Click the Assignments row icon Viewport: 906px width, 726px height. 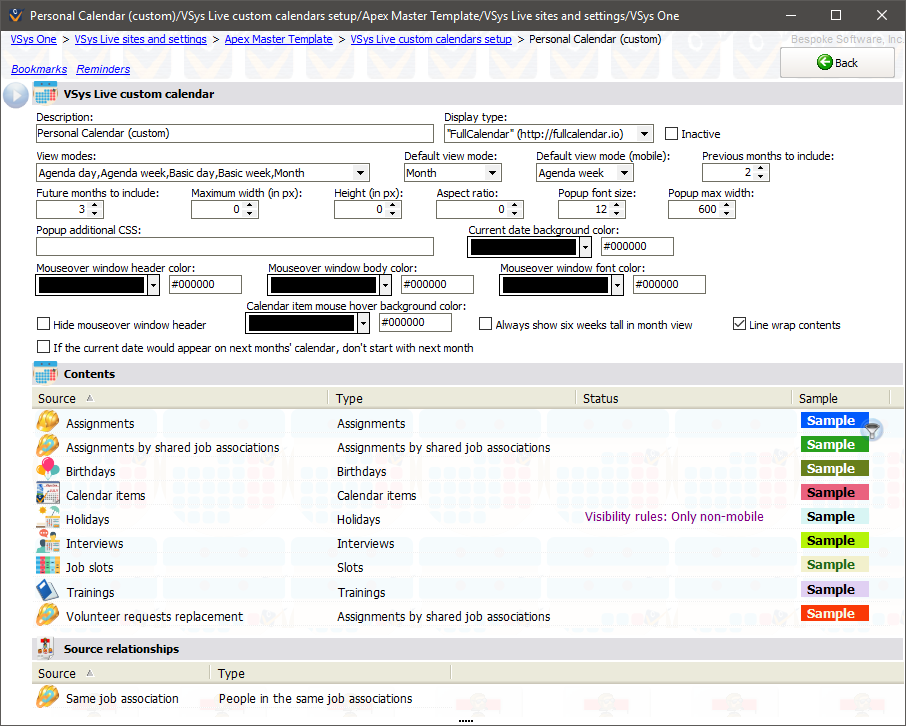(47, 422)
